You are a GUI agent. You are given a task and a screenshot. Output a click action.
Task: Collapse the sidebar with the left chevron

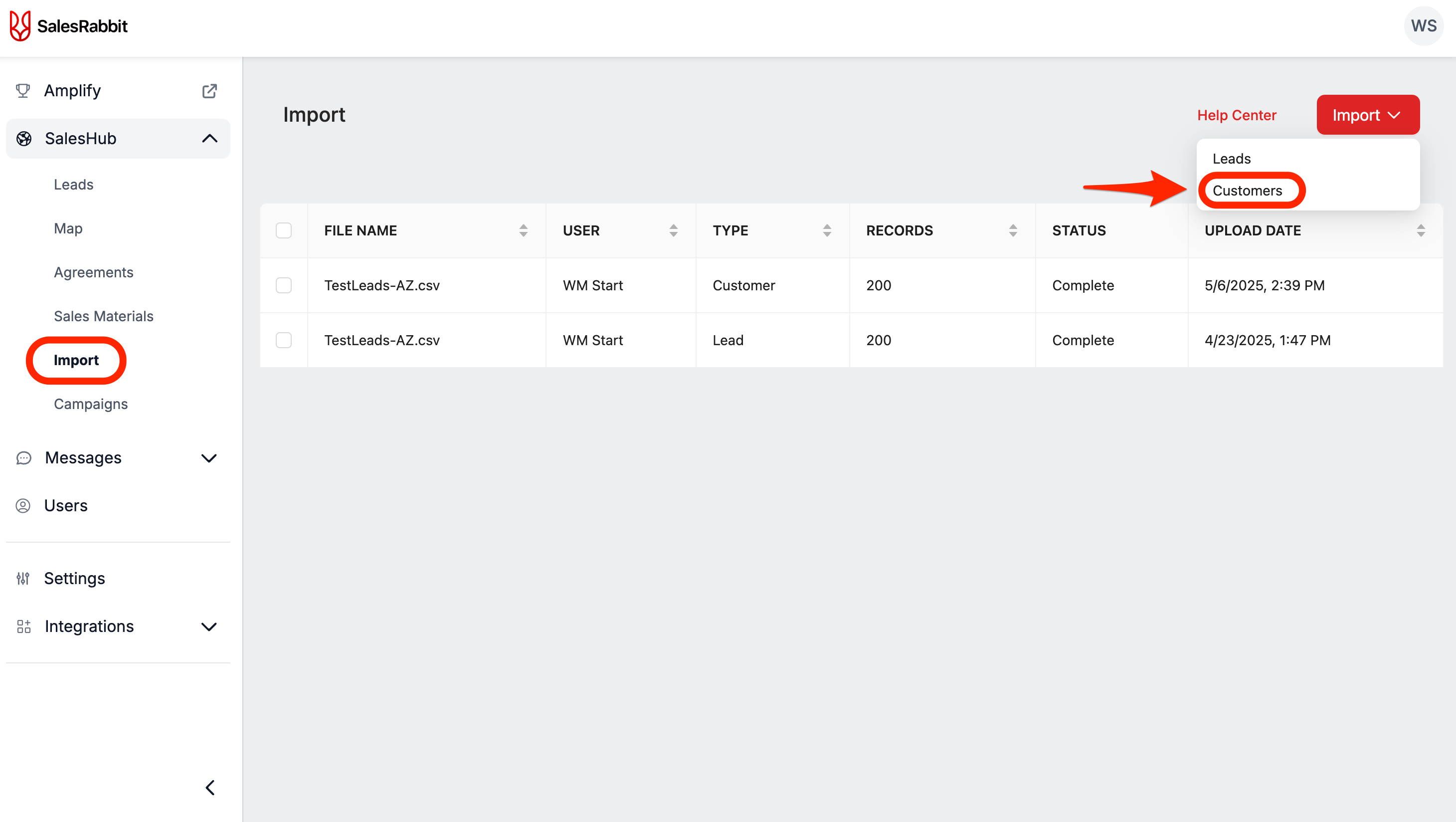[x=210, y=788]
